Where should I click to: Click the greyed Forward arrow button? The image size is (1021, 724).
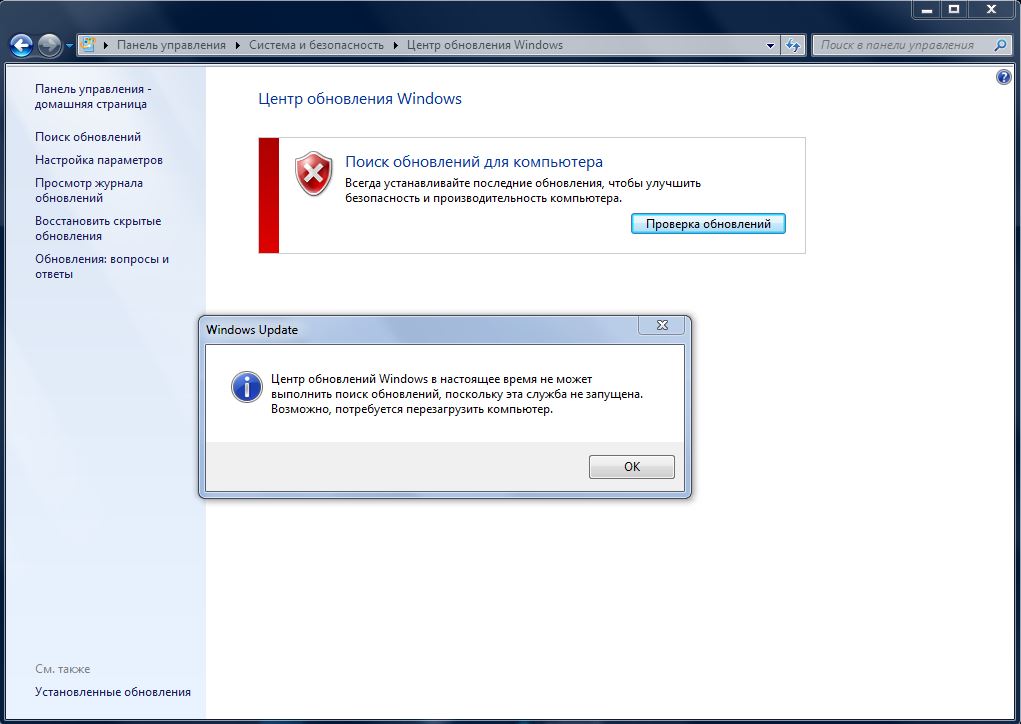coord(49,45)
